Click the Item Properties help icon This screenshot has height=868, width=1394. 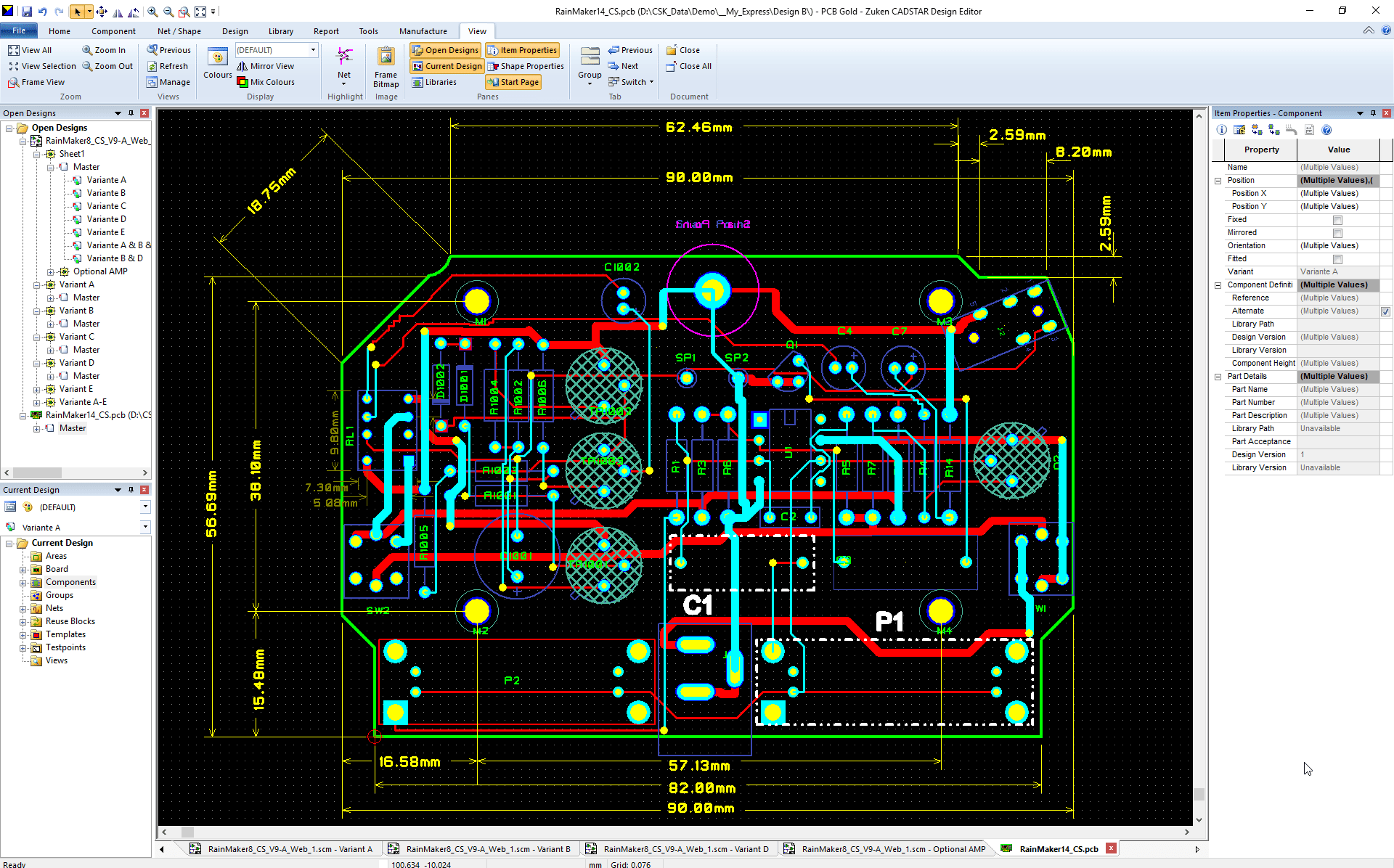coord(1326,130)
